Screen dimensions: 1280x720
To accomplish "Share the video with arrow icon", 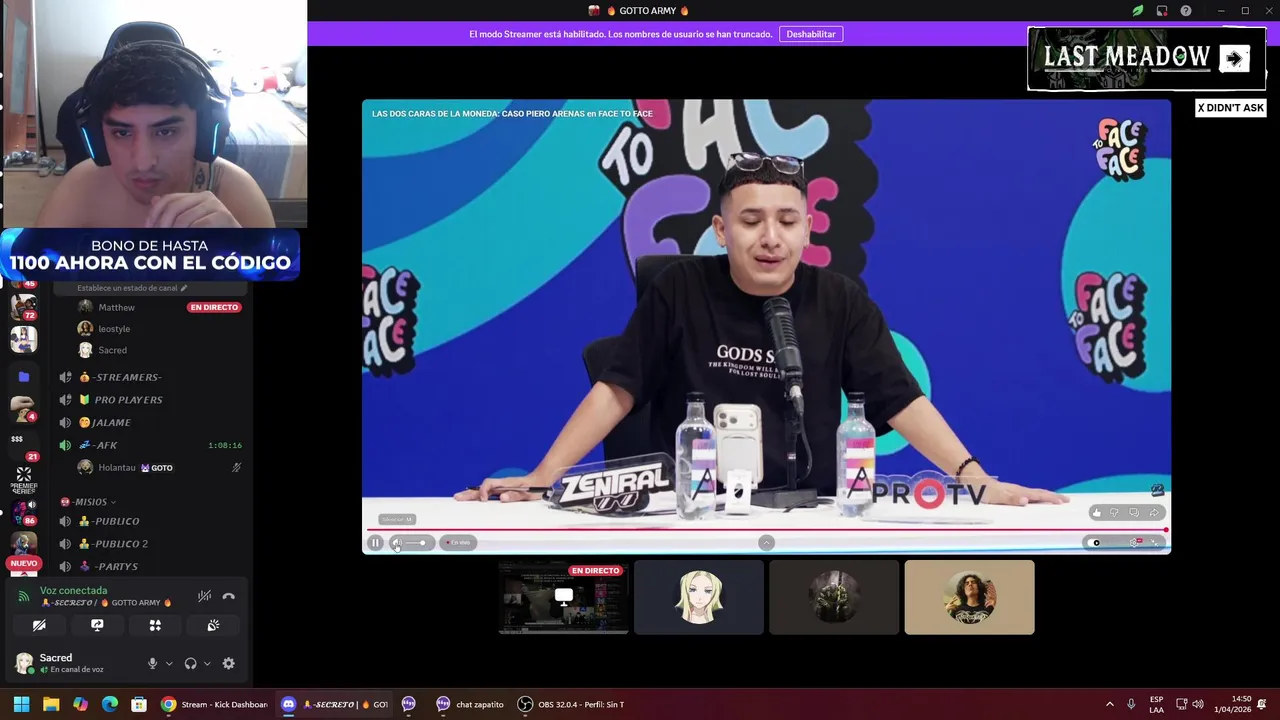I will coord(1153,513).
